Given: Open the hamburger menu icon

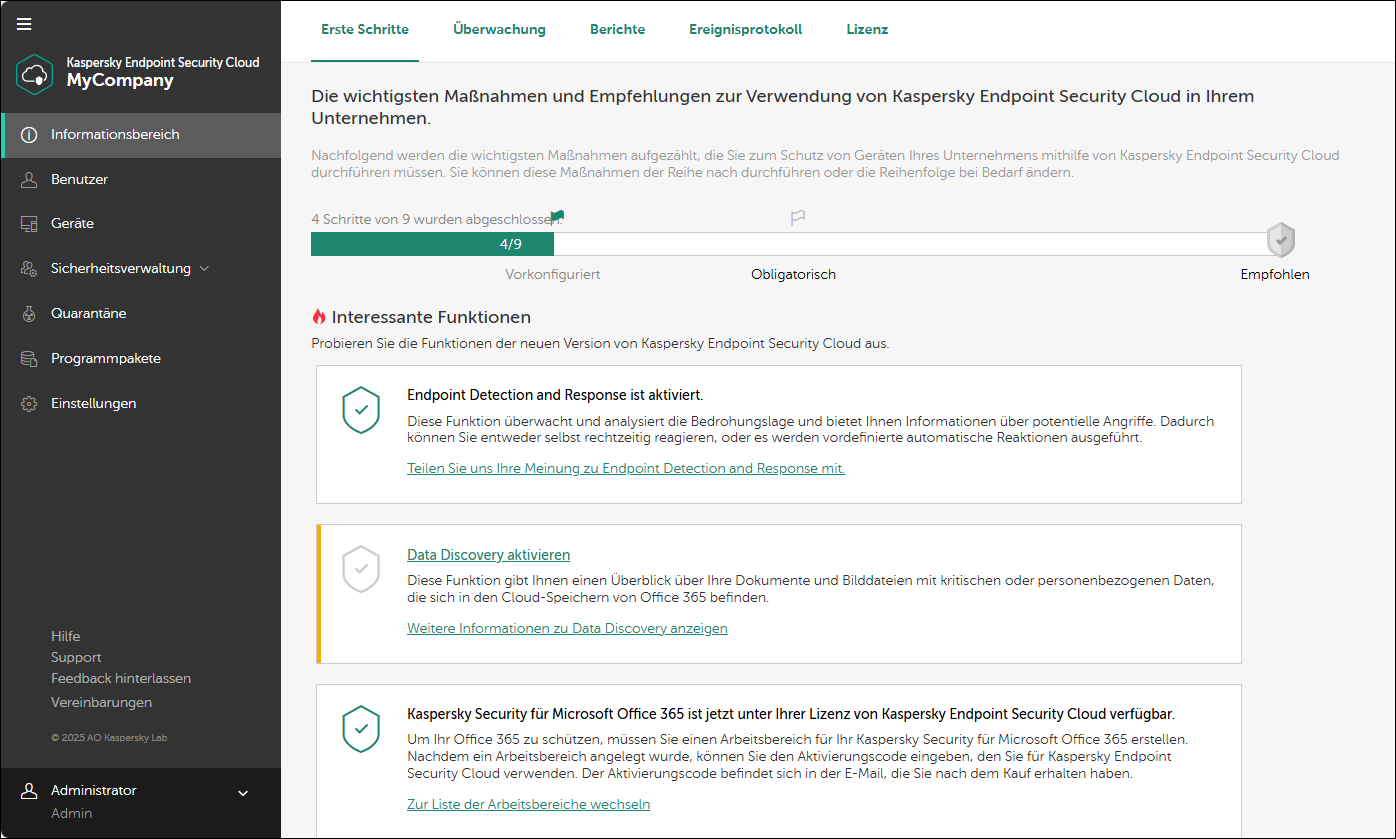Looking at the screenshot, I should click(x=25, y=25).
